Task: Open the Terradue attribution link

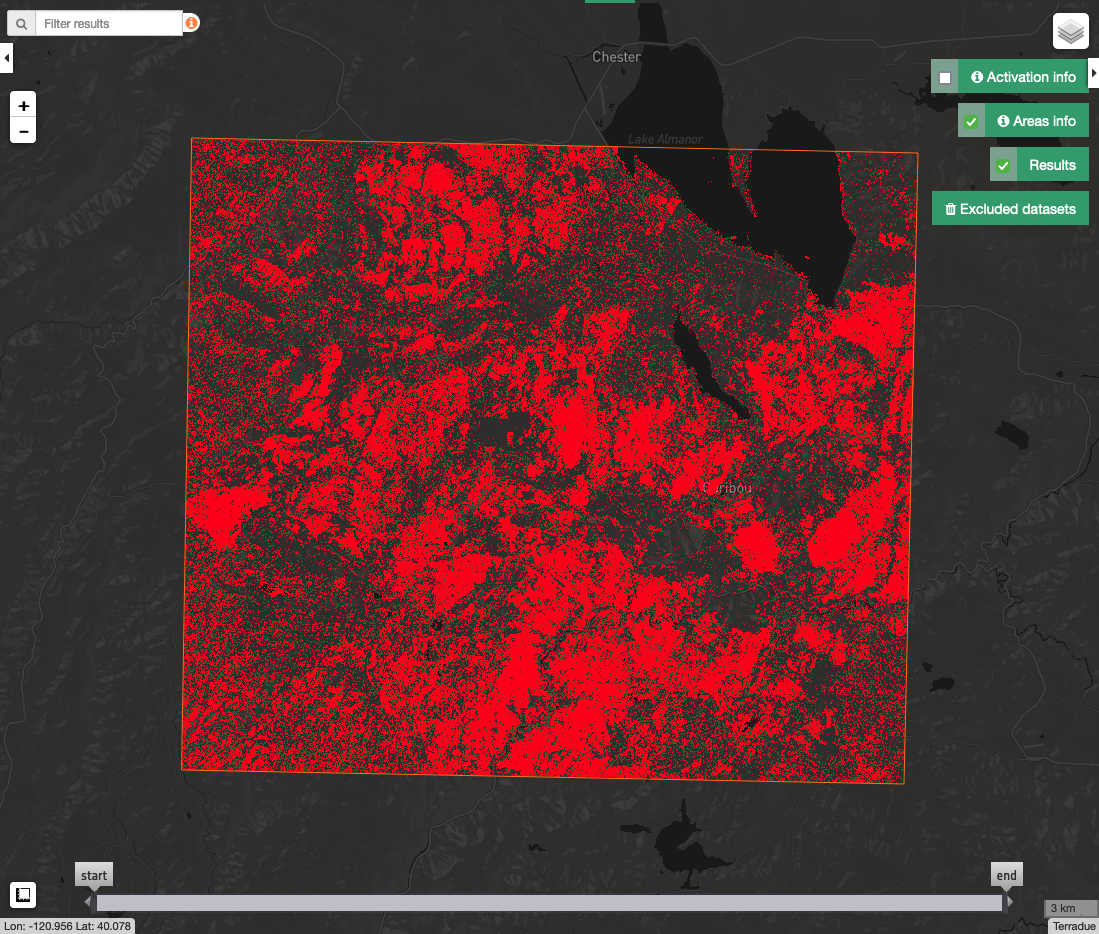Action: click(x=1073, y=926)
